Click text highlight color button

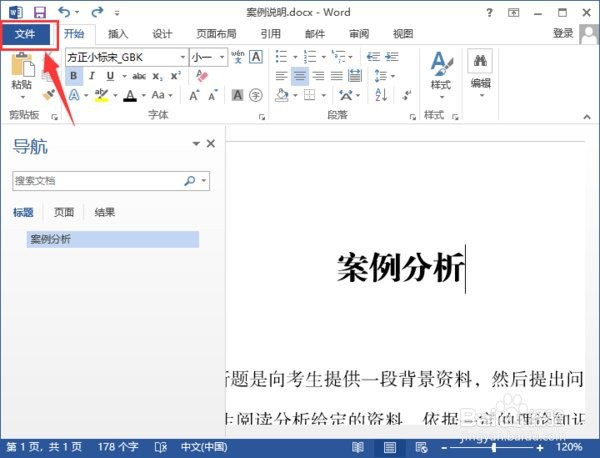pos(101,95)
